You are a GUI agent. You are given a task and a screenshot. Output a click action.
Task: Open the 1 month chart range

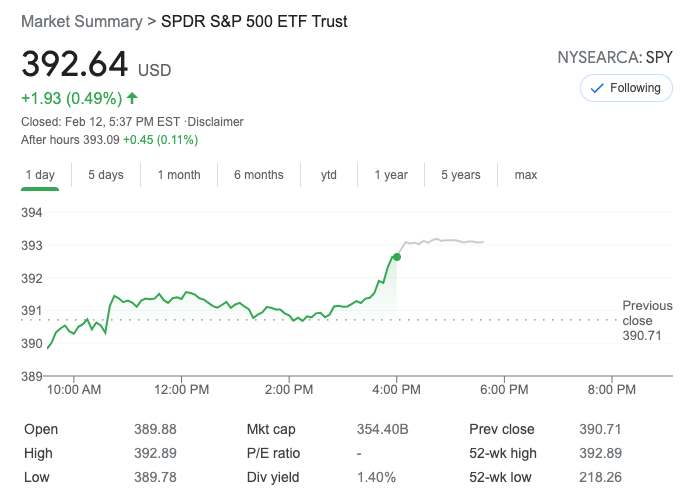tap(179, 175)
